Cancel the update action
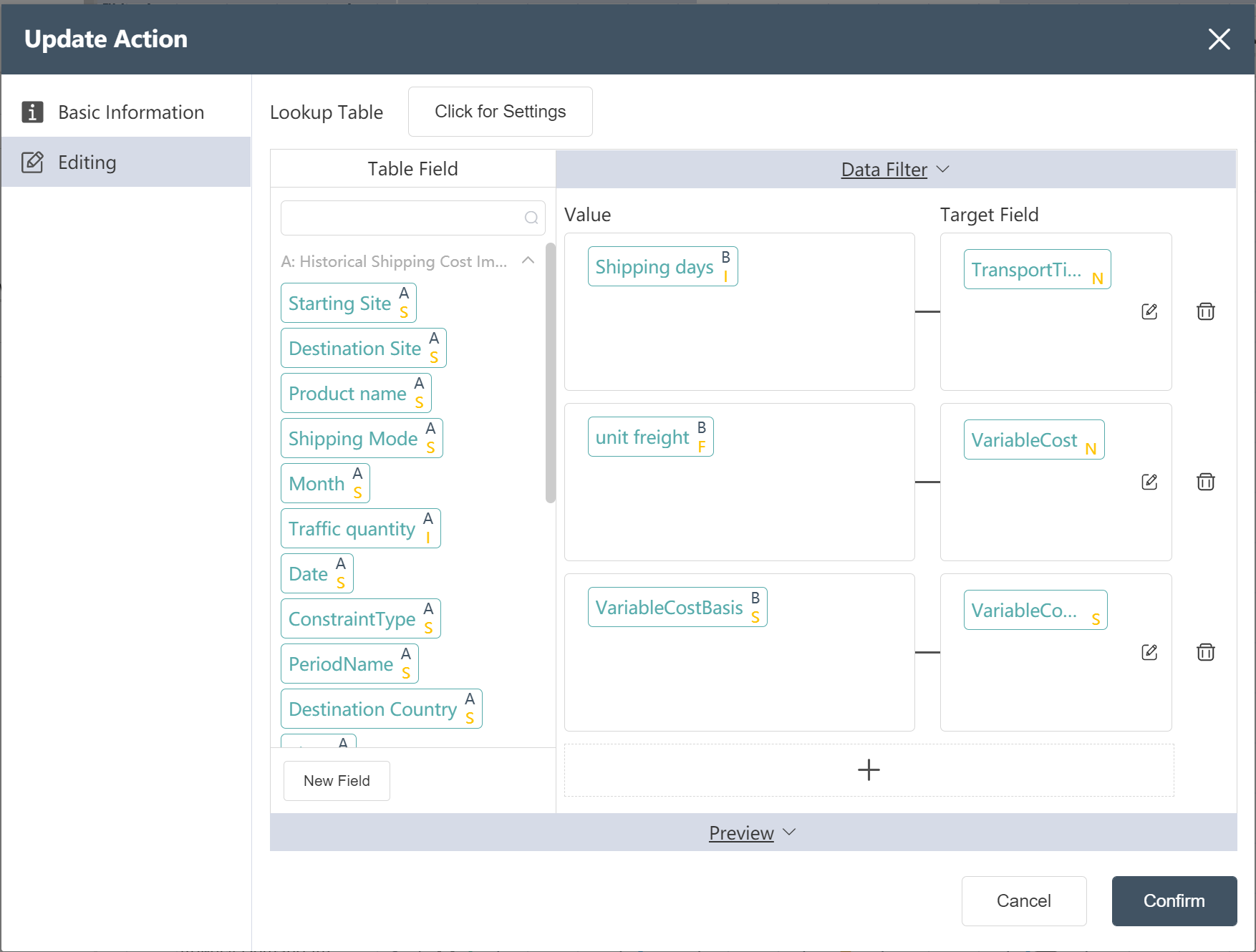 (x=1024, y=901)
